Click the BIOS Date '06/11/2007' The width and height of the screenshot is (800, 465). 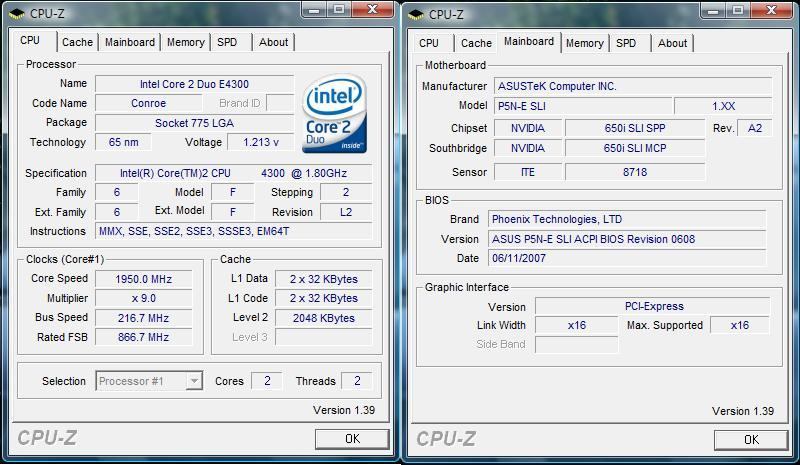[x=627, y=258]
